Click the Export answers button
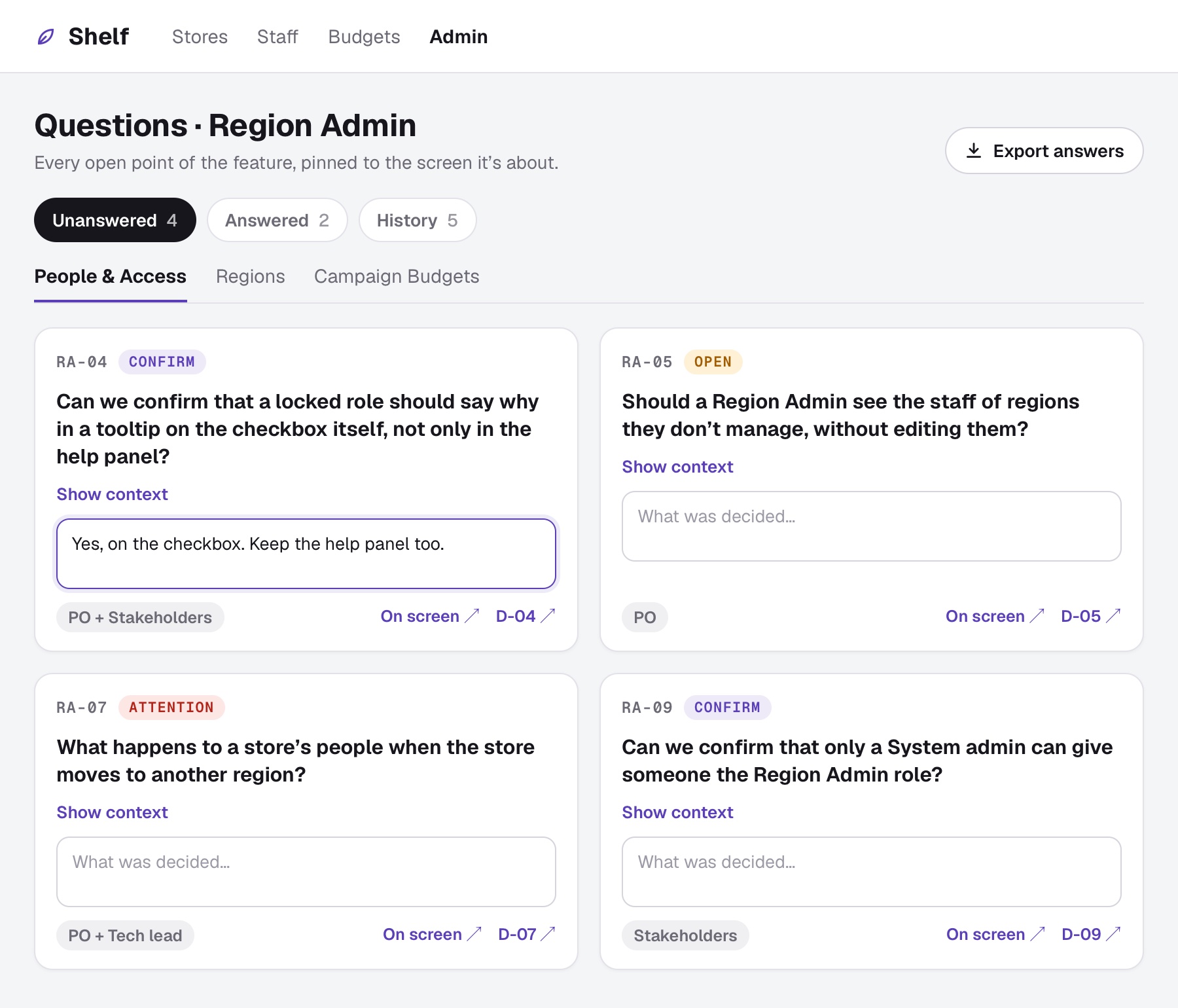1178x1008 pixels. [1044, 151]
